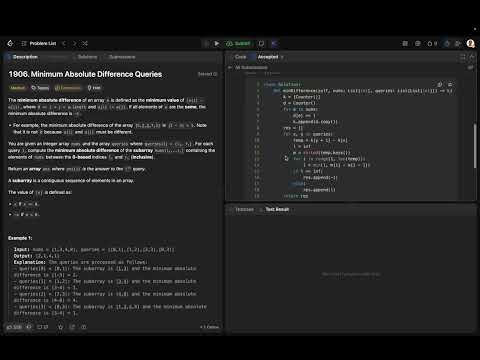Open the streak fire counter
Image resolution: width=480 pixels, height=360 pixels.
pyautogui.click(x=432, y=43)
